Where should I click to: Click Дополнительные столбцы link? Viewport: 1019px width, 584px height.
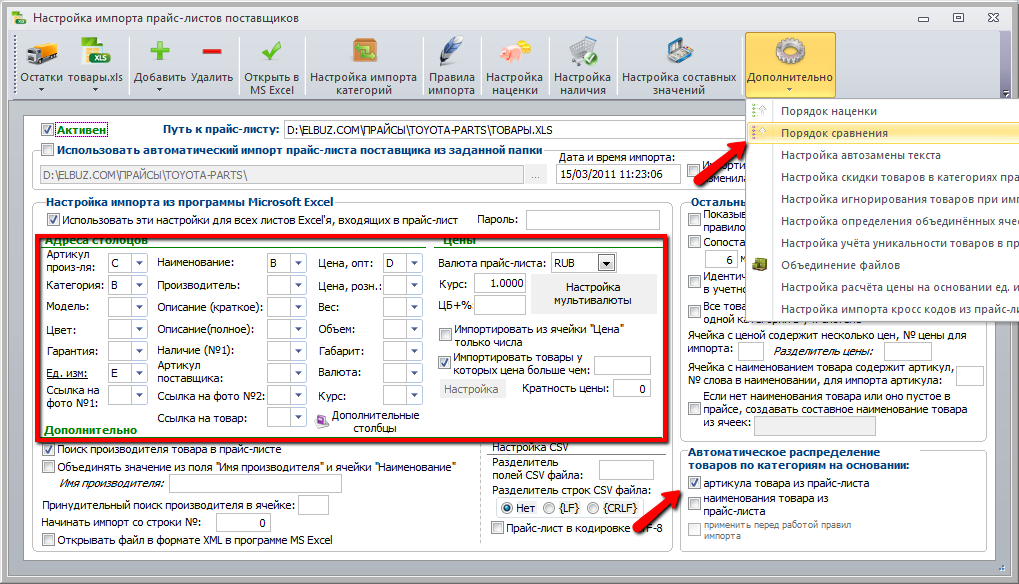[x=375, y=422]
